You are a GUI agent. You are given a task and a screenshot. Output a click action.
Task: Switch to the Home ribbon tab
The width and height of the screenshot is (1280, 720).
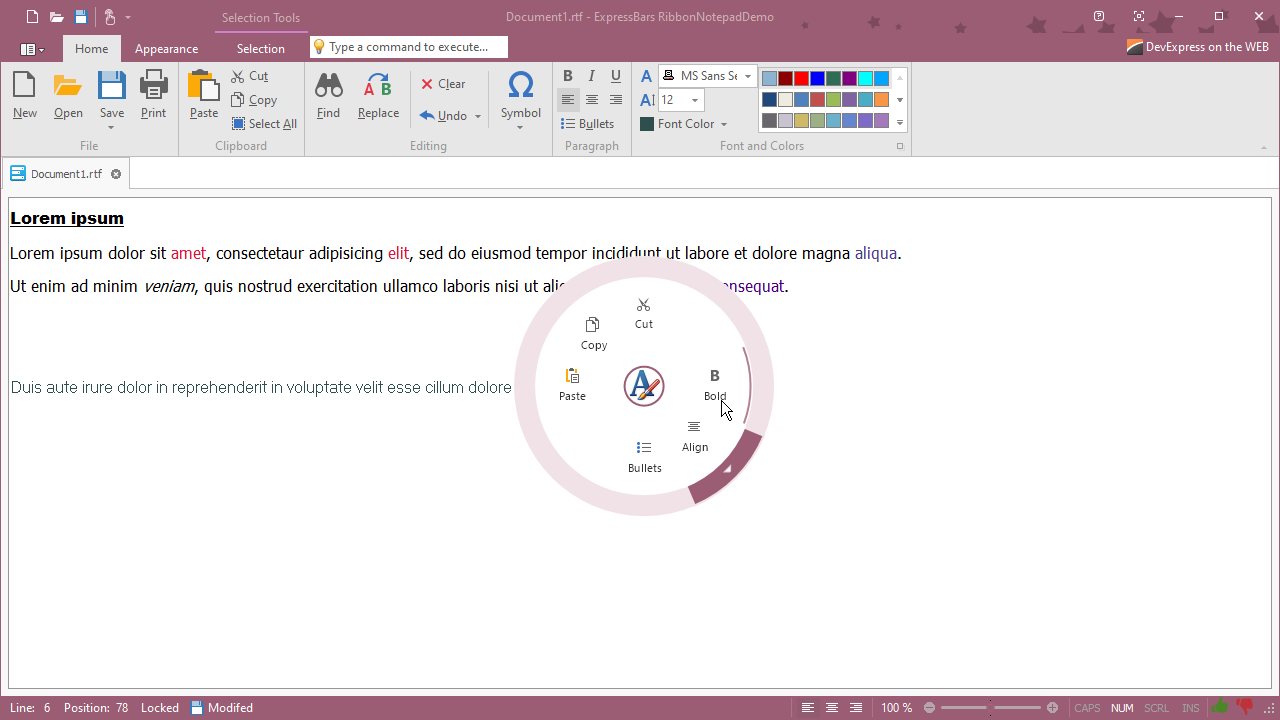[x=92, y=48]
